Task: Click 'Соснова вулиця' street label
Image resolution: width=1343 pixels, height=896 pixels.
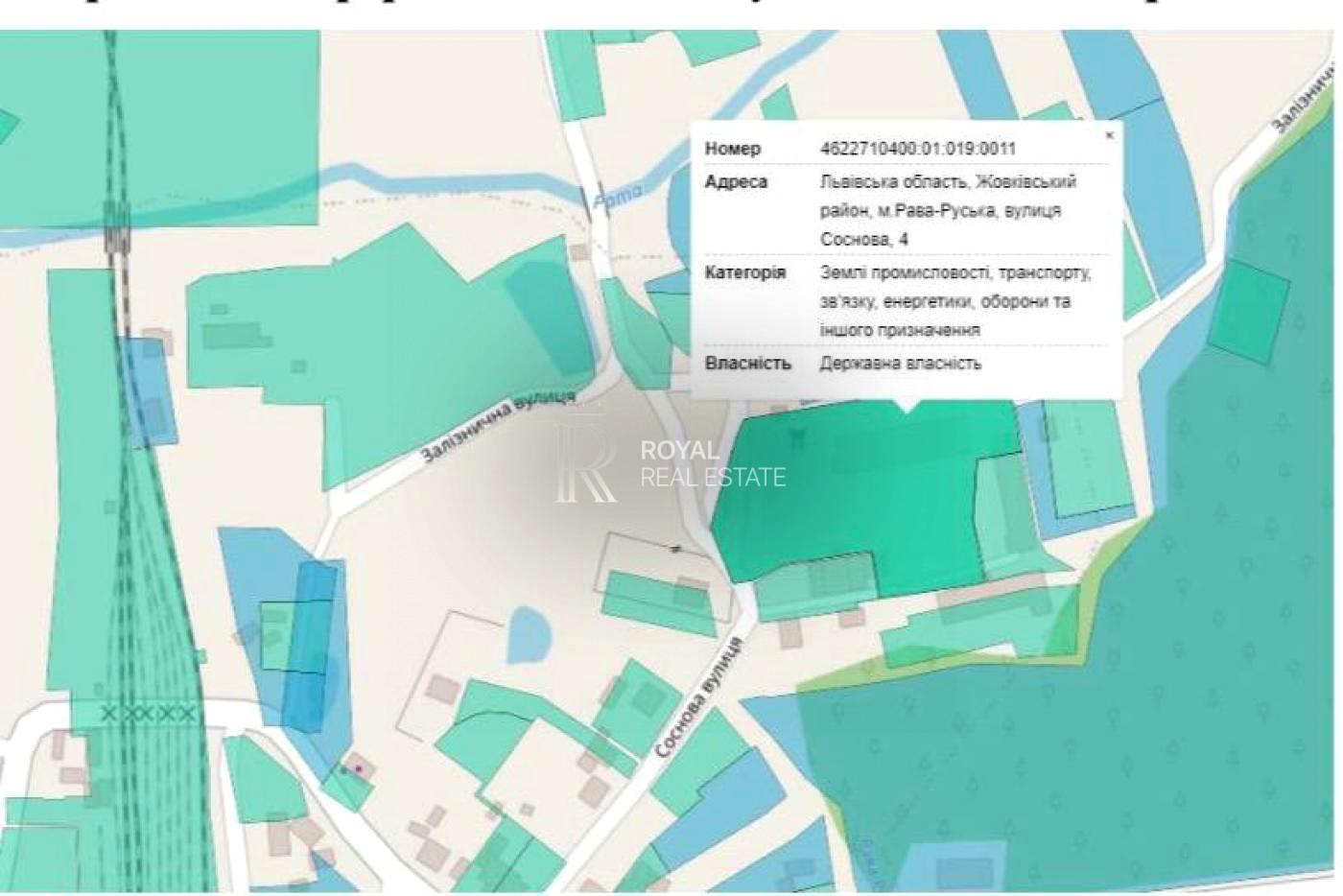Action: click(698, 698)
